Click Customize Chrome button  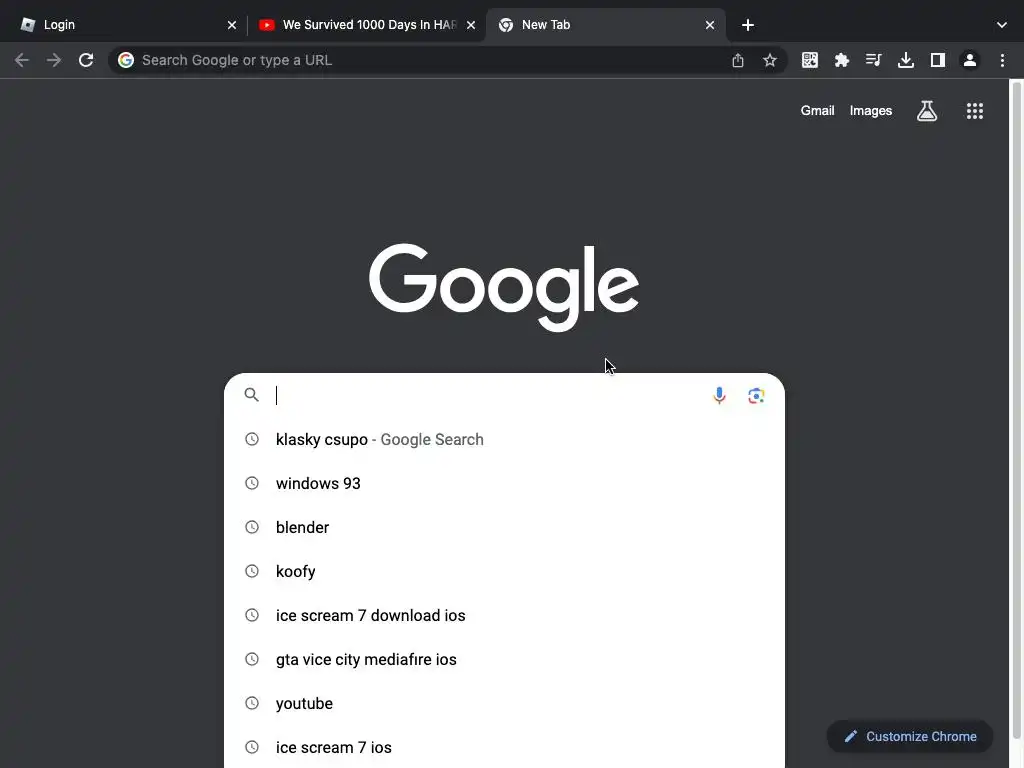(910, 737)
